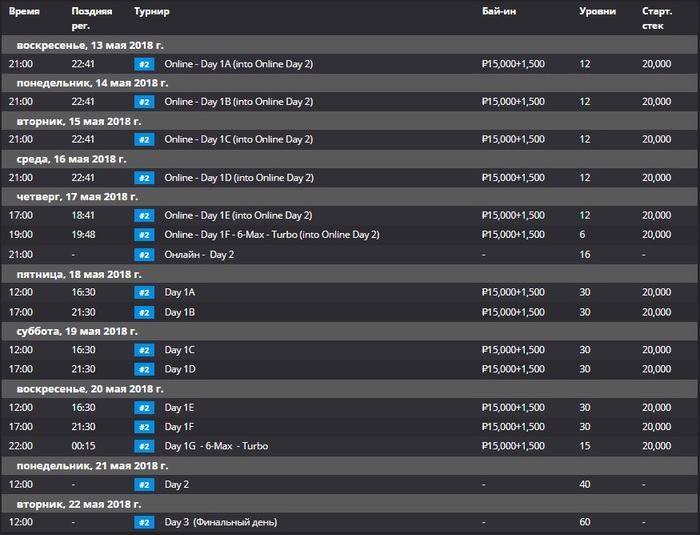Click the #2 badge beside Day 1G 6-Max Turbo
Screen dimensions: 700x535
tap(144, 445)
